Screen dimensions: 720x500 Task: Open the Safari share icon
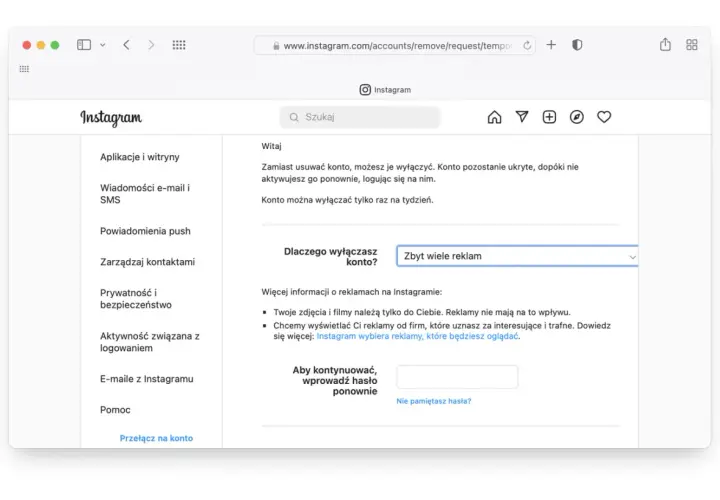click(665, 45)
